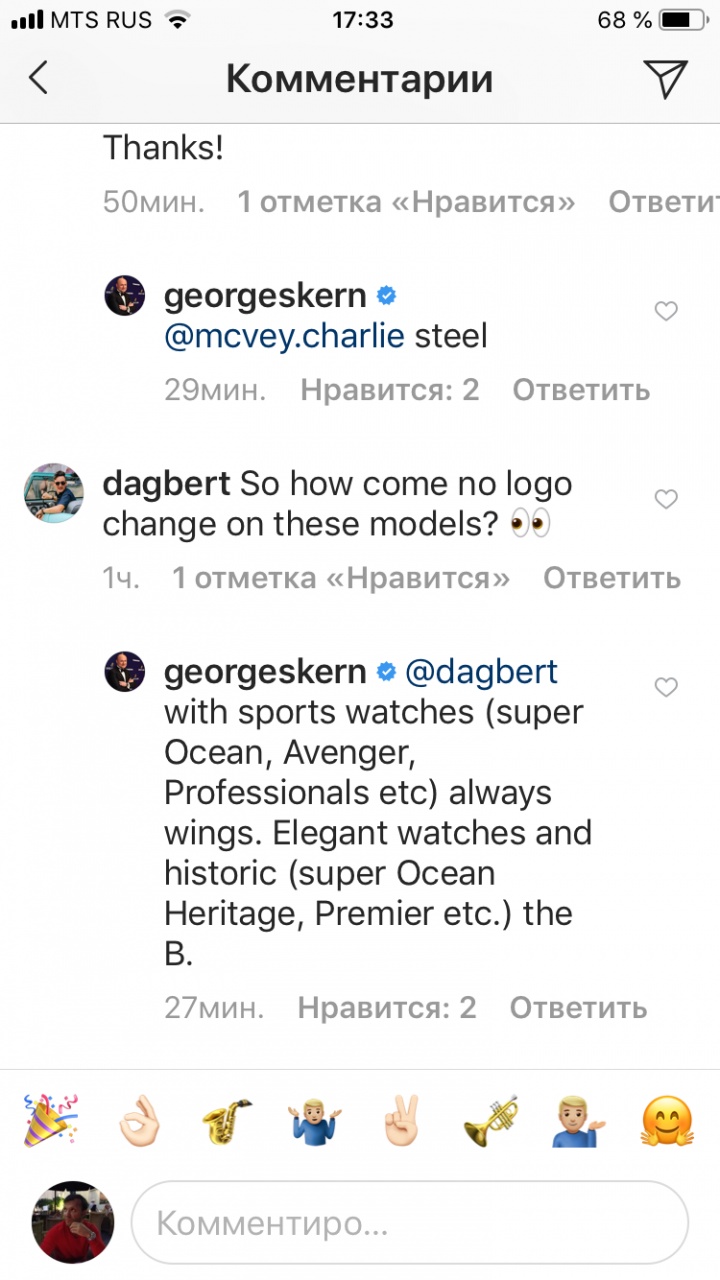Open the @mcvey.charlie mention
The height and width of the screenshot is (1280, 720).
coord(284,336)
